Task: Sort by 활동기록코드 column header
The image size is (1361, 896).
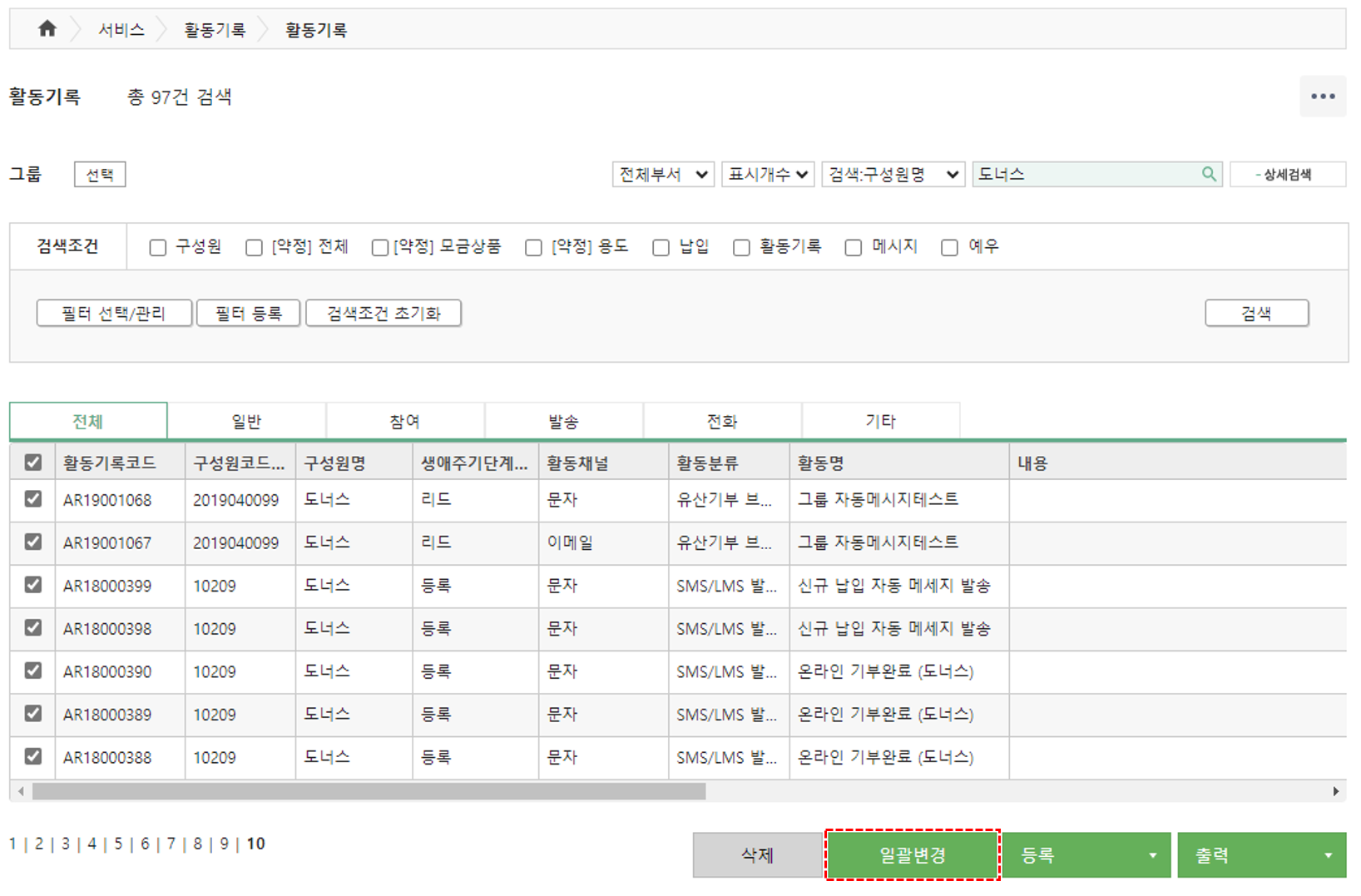Action: [x=120, y=463]
